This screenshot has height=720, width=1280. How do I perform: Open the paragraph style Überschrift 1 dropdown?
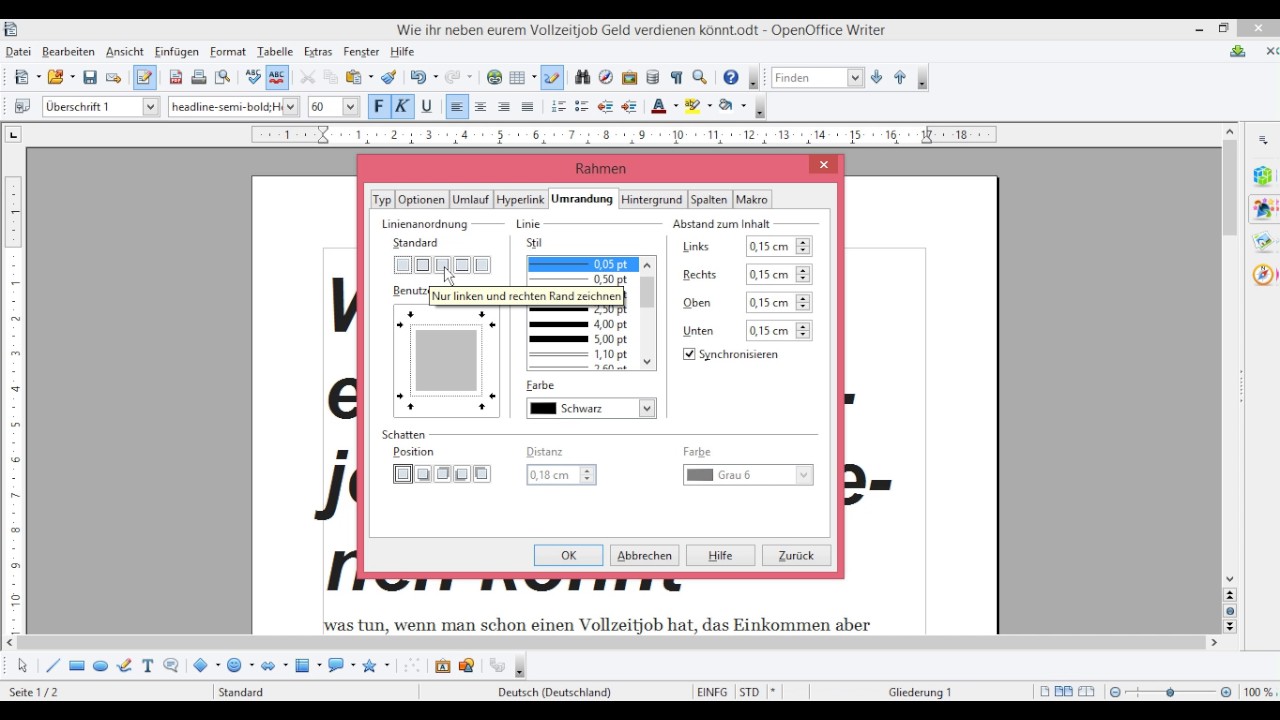pos(151,106)
